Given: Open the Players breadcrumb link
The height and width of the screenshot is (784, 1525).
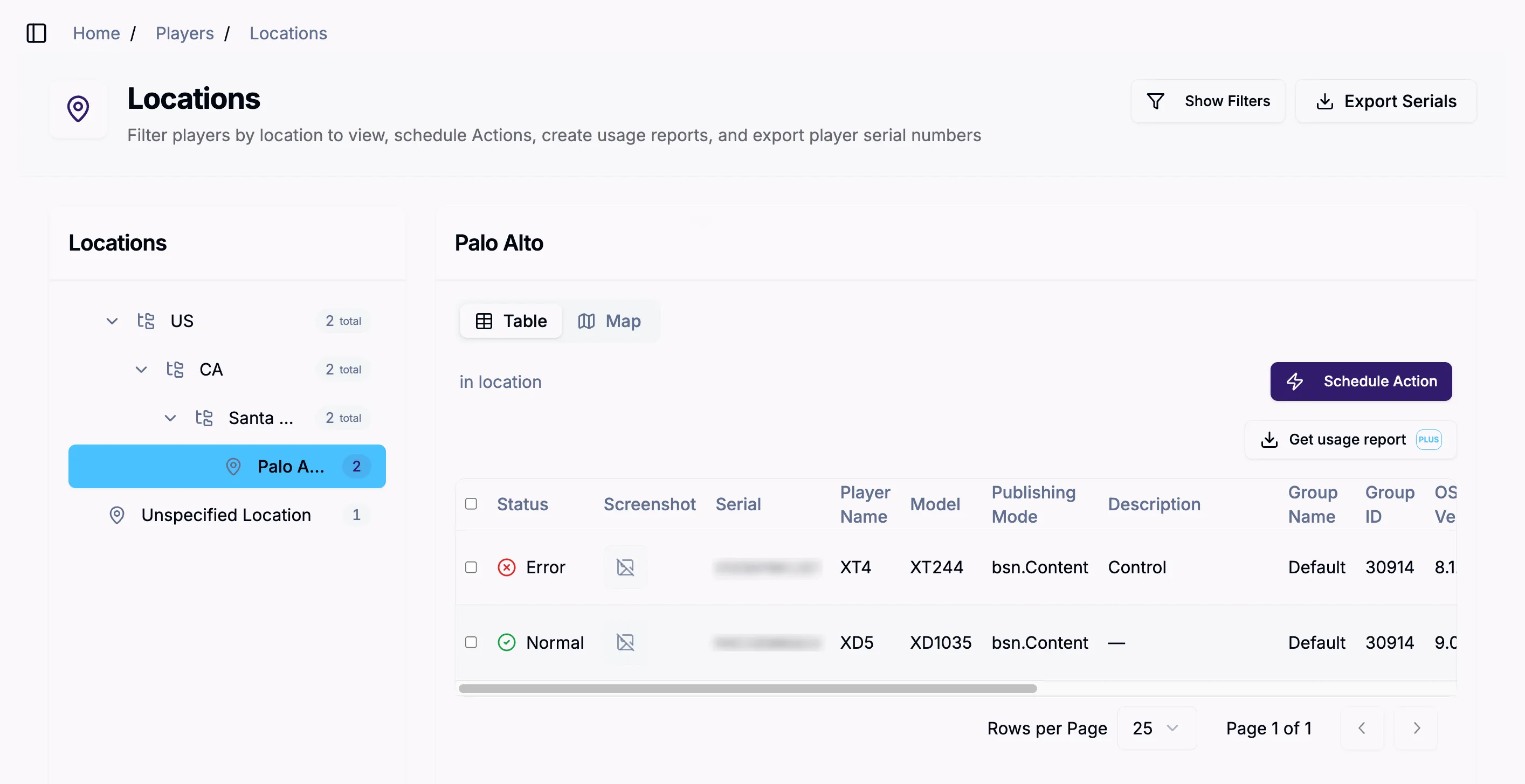Looking at the screenshot, I should point(184,33).
